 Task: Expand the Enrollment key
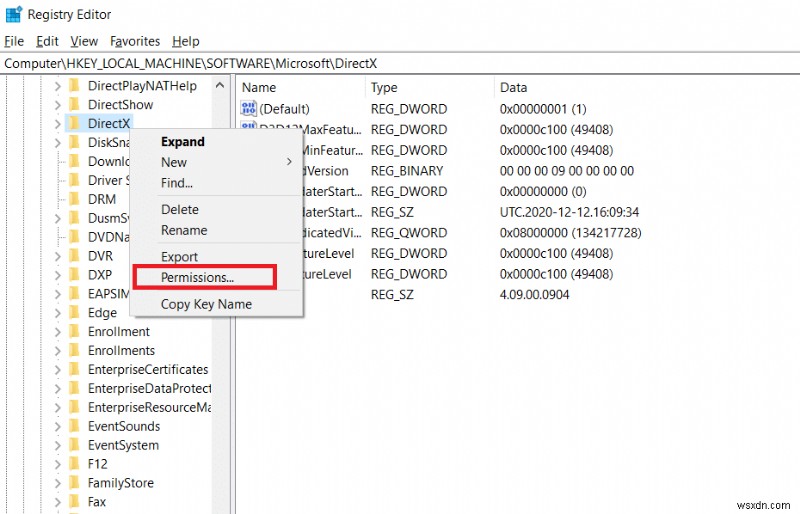click(x=58, y=331)
